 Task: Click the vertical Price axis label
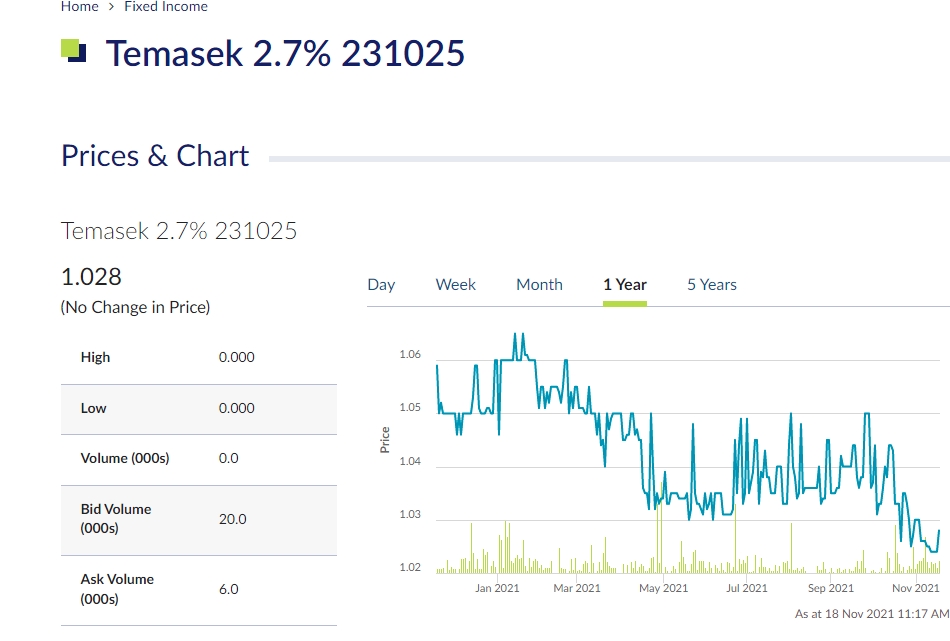[385, 440]
